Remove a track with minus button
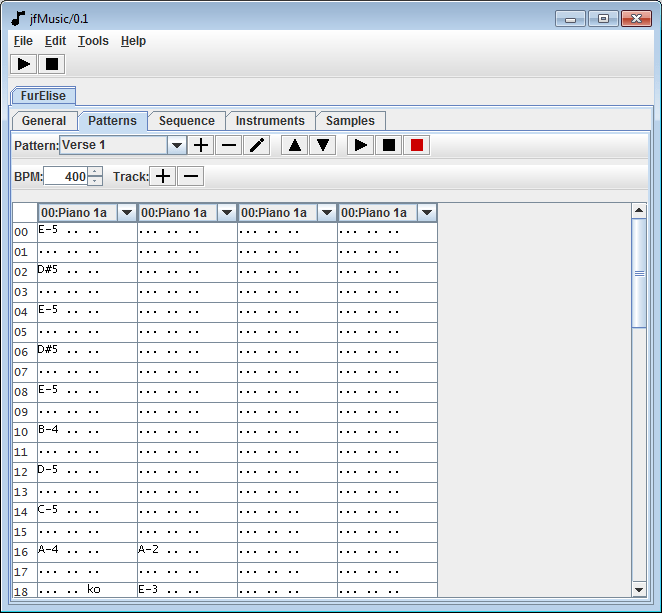662x613 pixels. click(190, 176)
